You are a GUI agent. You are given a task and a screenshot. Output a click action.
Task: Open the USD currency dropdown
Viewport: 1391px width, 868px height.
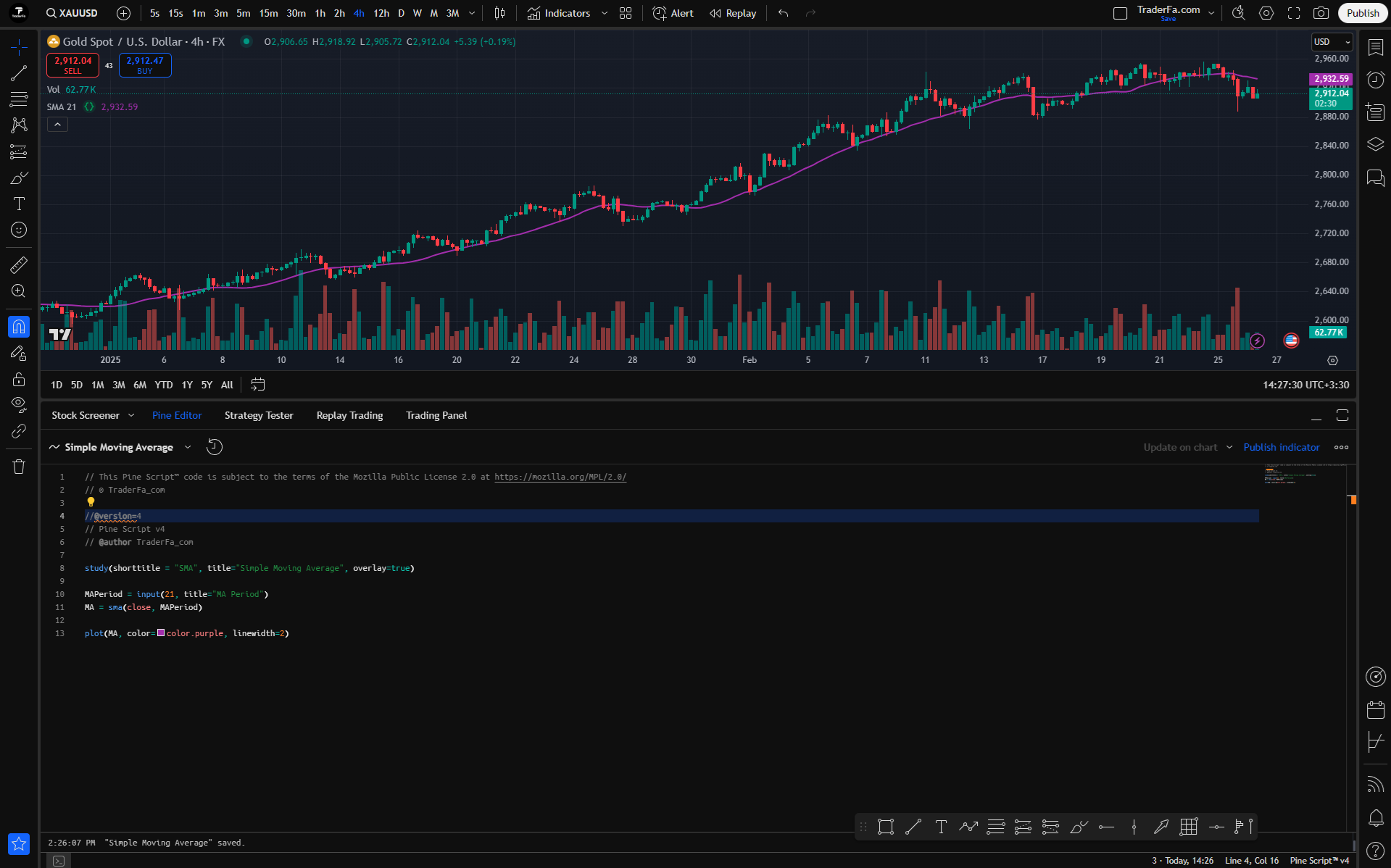click(x=1332, y=42)
